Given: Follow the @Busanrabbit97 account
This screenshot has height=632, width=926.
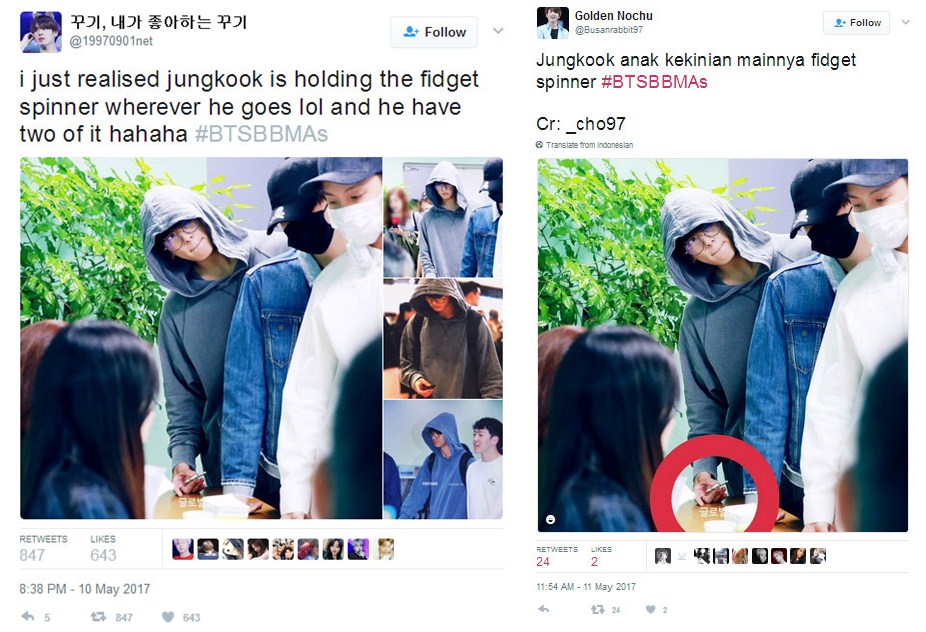Looking at the screenshot, I should [856, 22].
